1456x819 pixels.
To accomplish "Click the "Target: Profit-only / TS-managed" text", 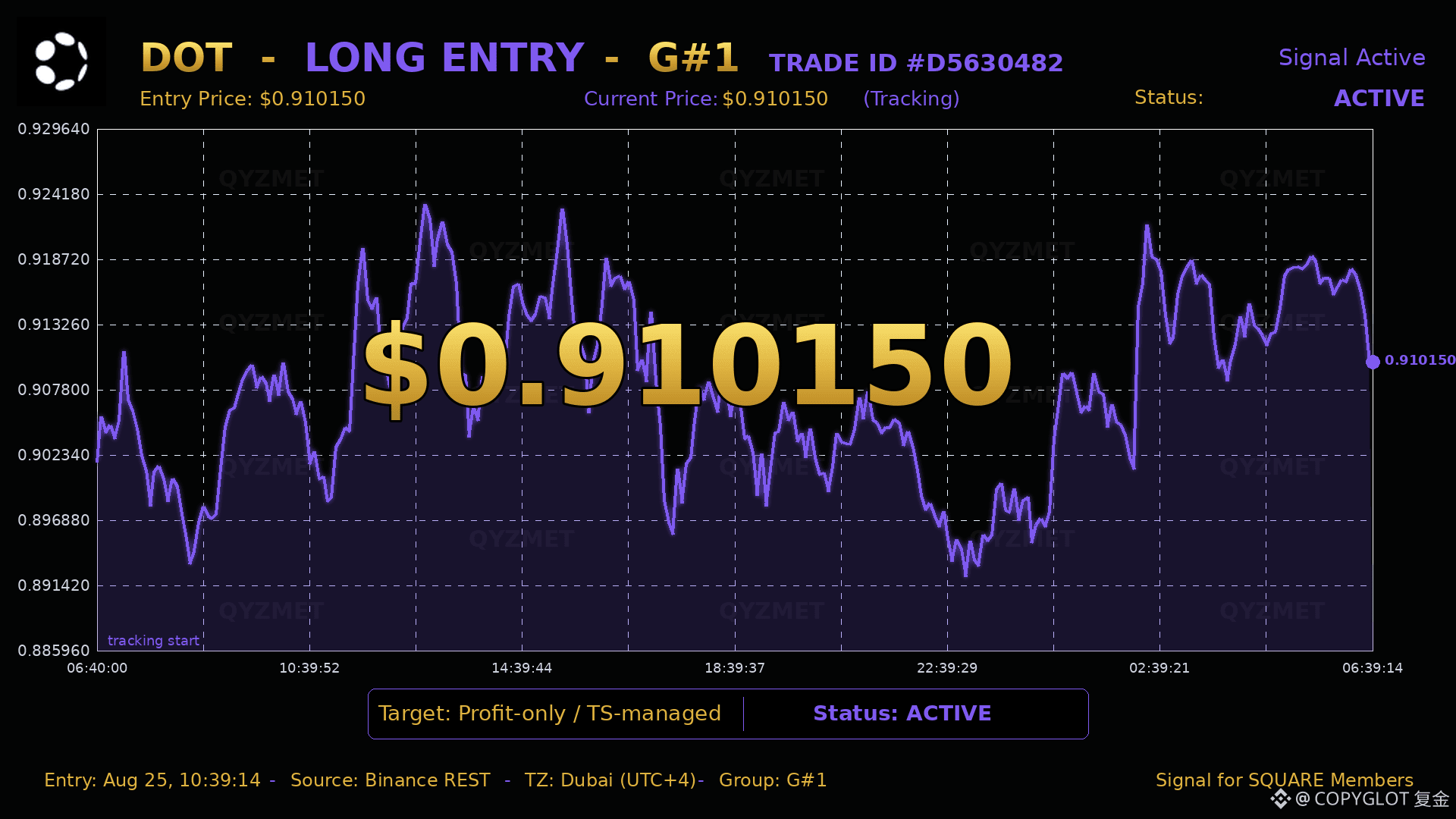I will coord(550,714).
